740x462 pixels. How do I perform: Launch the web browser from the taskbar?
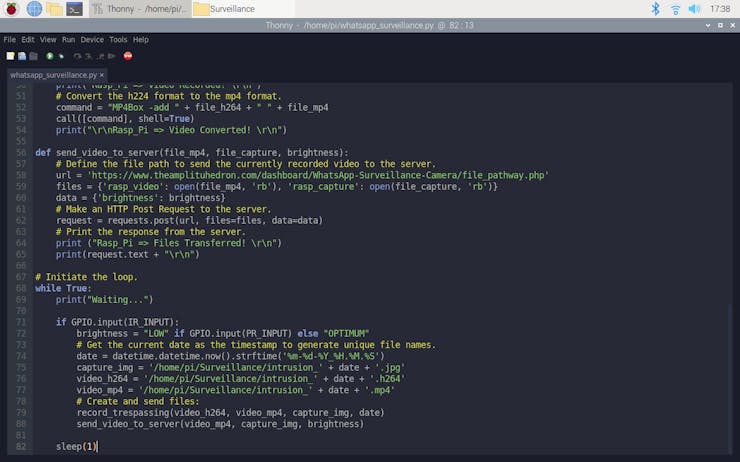[x=34, y=9]
